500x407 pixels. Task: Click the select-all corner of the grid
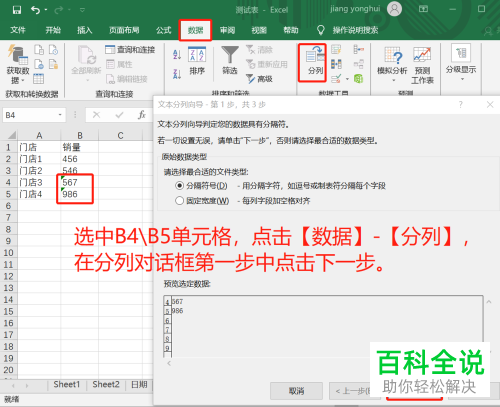tap(12, 135)
